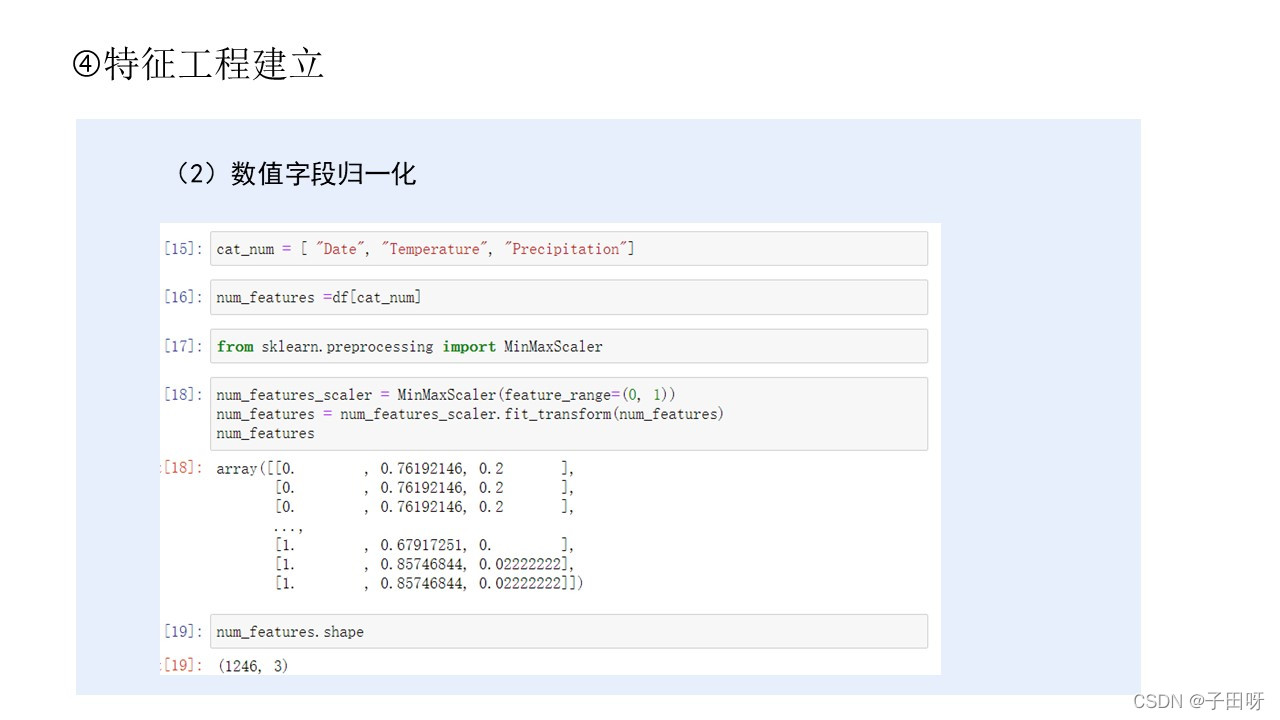The image size is (1280, 720).
Task: Click the "Precipitation" string in code
Action: (x=567, y=249)
